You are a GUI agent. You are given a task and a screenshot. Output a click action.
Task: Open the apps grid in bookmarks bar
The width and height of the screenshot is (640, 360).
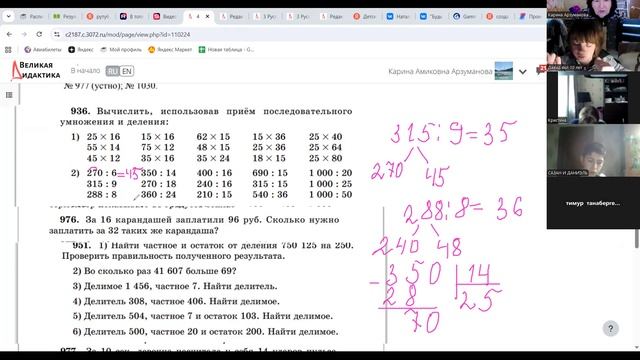(8, 50)
